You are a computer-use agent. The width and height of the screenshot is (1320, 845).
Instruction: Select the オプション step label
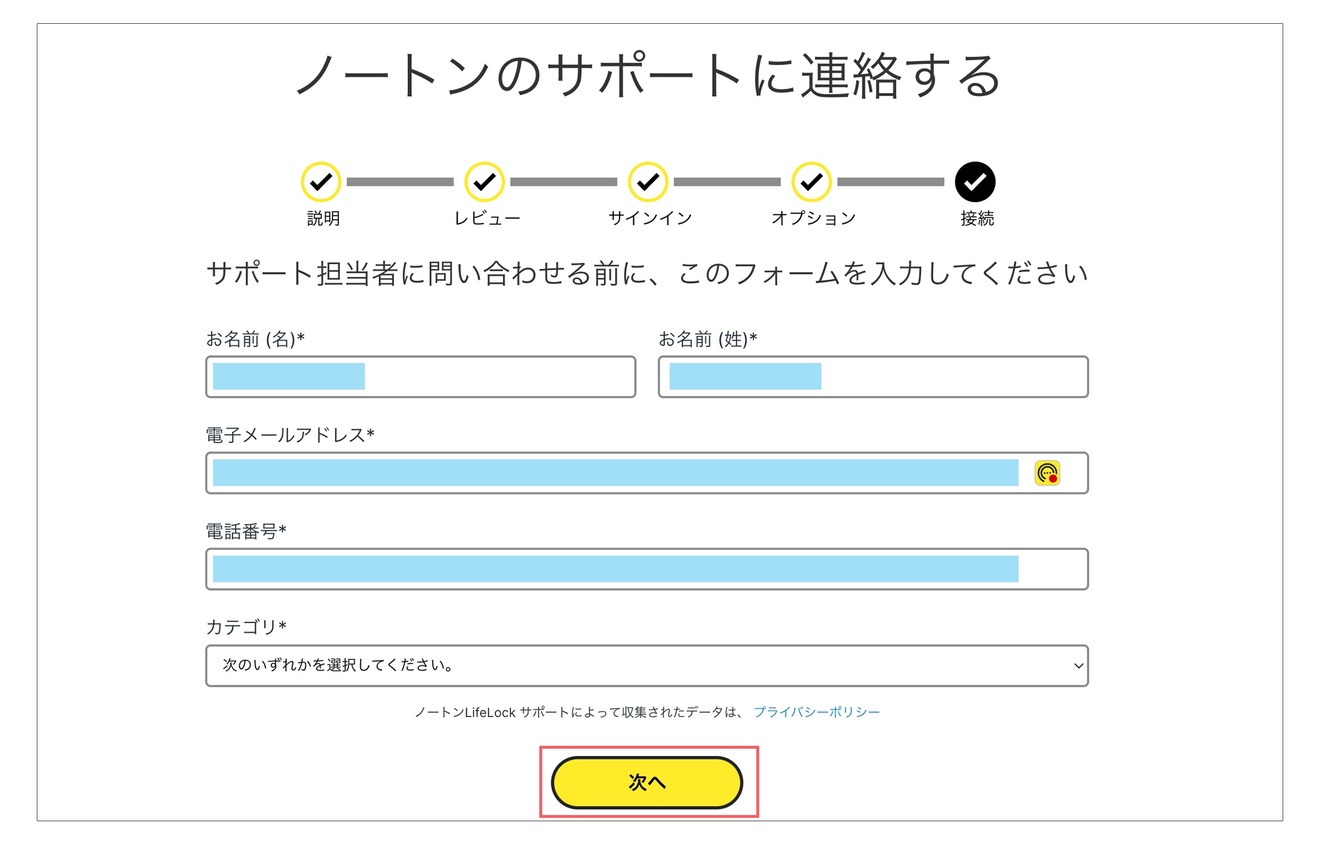pyautogui.click(x=813, y=218)
